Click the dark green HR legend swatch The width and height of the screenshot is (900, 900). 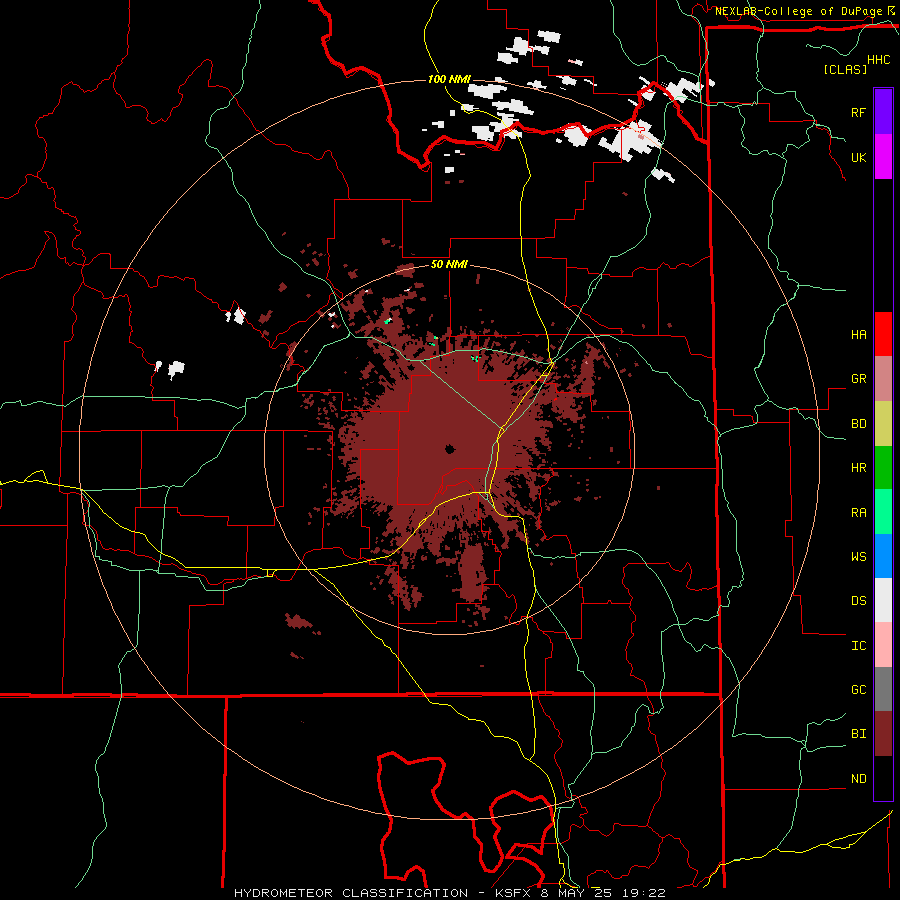[883, 468]
